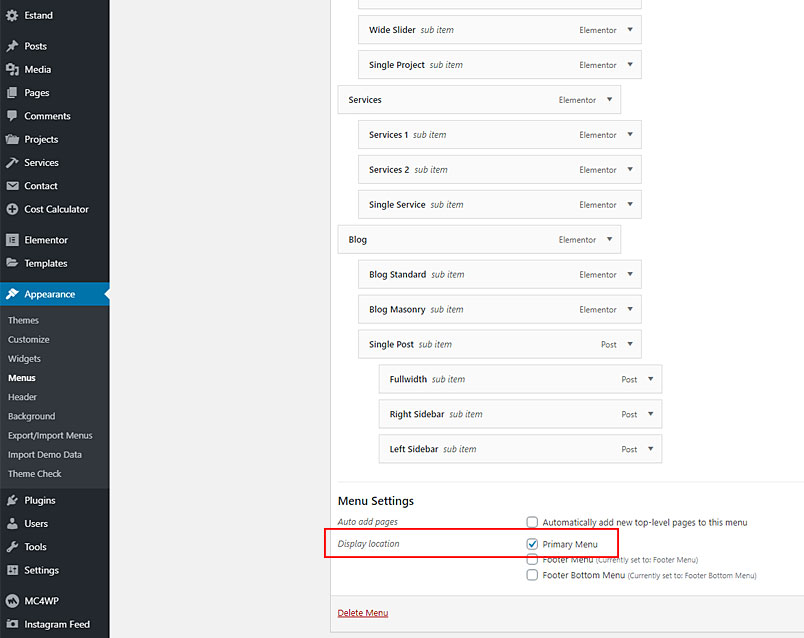The width and height of the screenshot is (804, 638).
Task: Uncheck the Primary Menu display location
Action: pyautogui.click(x=532, y=544)
